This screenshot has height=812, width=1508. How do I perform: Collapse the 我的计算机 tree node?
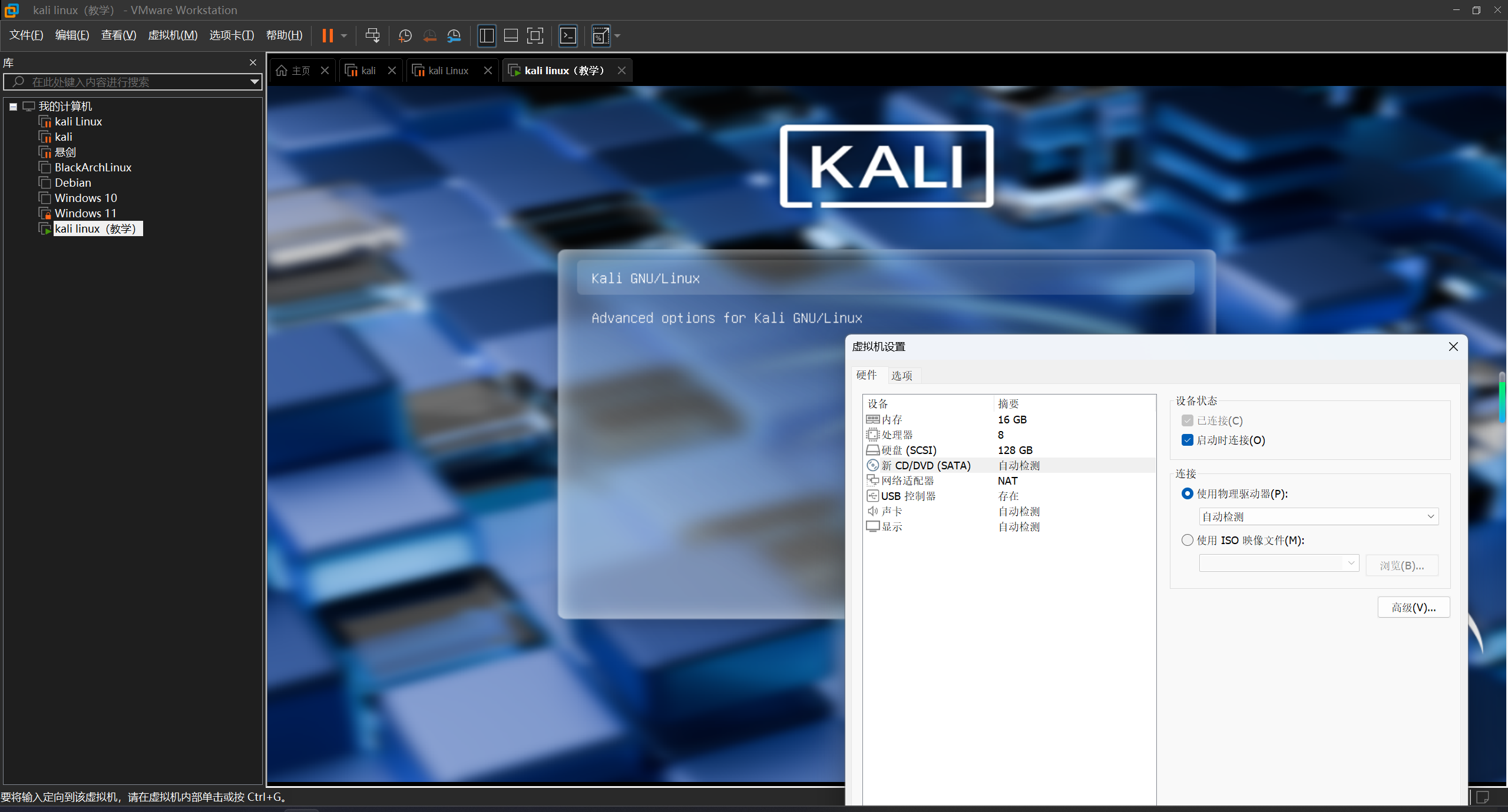(13, 107)
